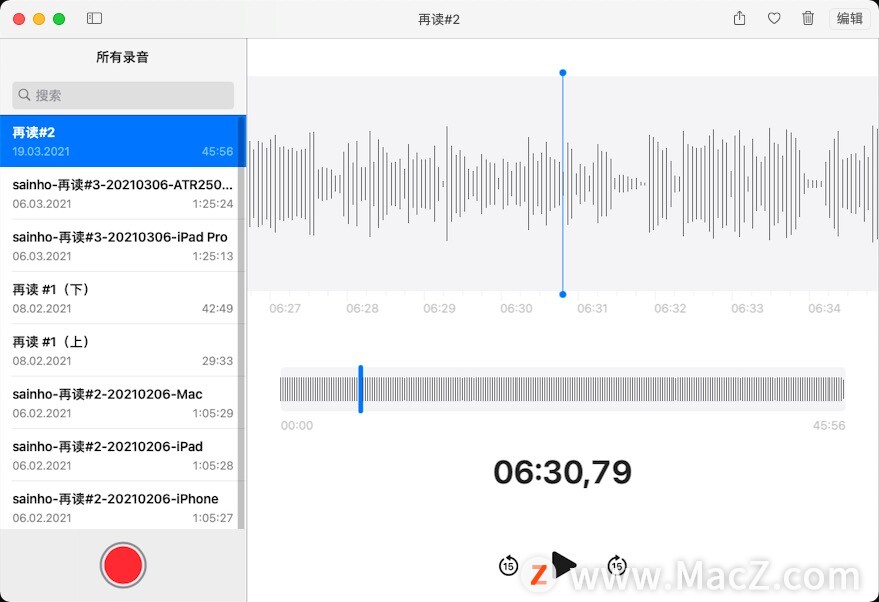Select the 再读#2 recording
879x602 pixels.
[123, 141]
